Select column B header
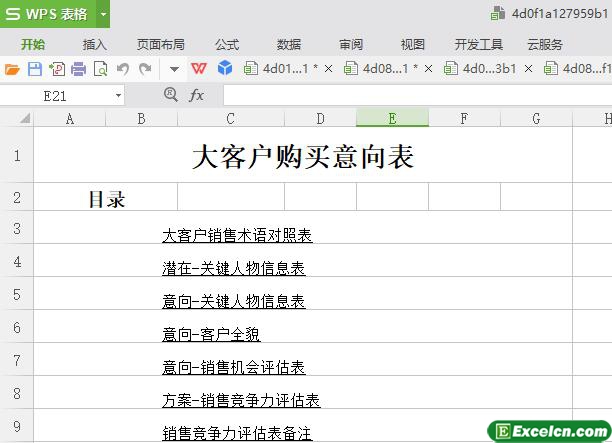This screenshot has height=443, width=612. pyautogui.click(x=141, y=118)
